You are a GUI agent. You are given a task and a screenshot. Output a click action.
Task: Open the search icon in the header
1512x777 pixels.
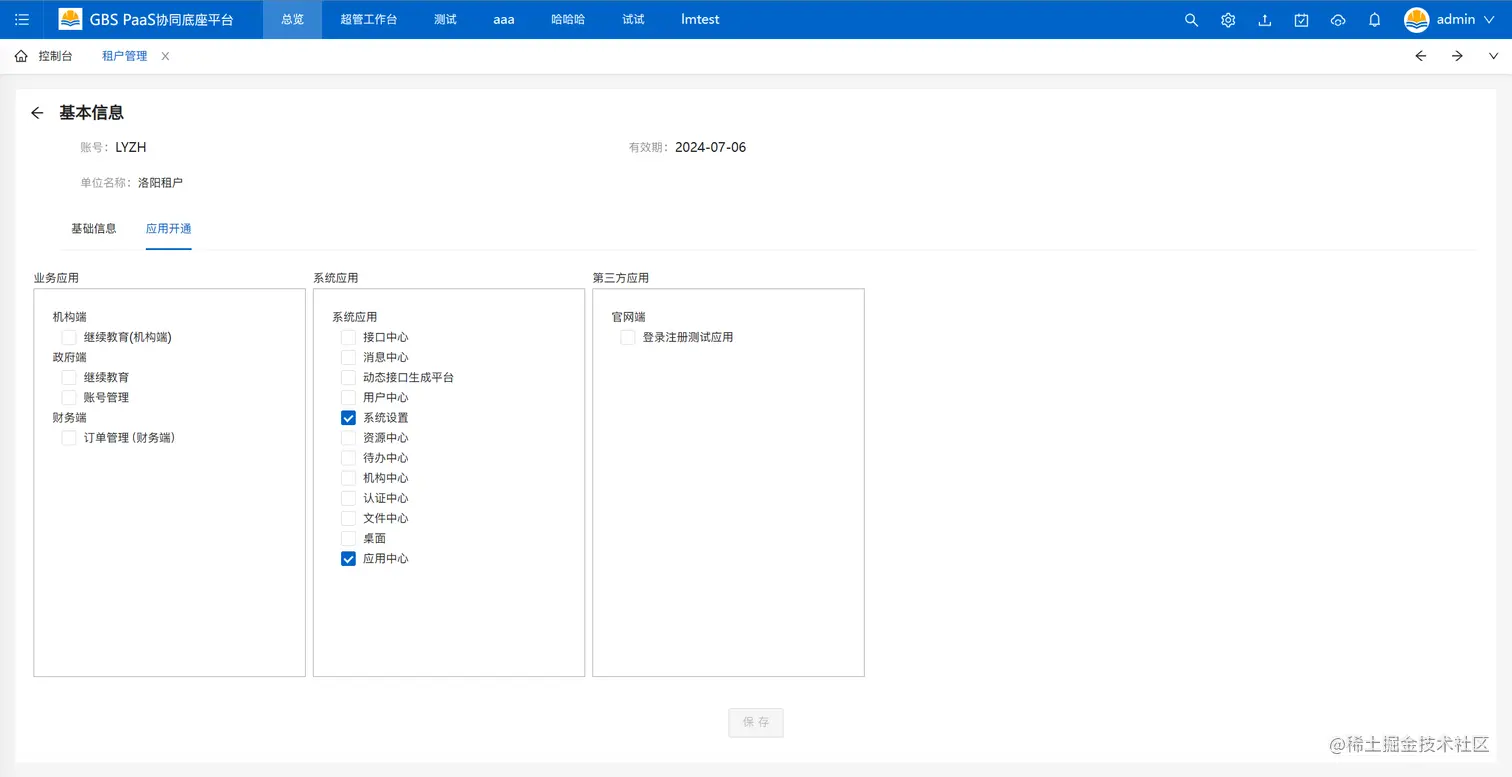1191,20
